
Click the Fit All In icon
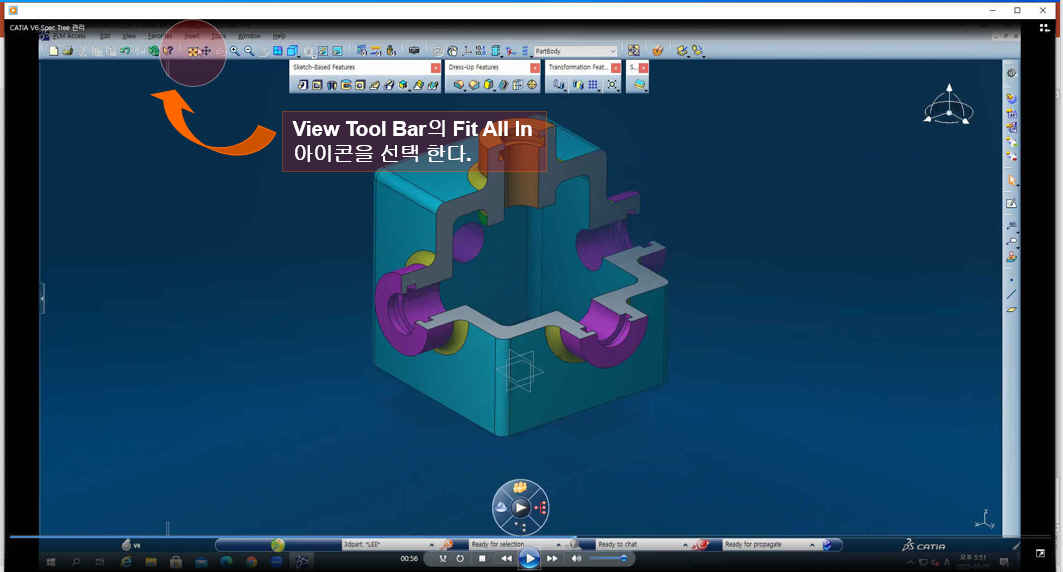193,51
